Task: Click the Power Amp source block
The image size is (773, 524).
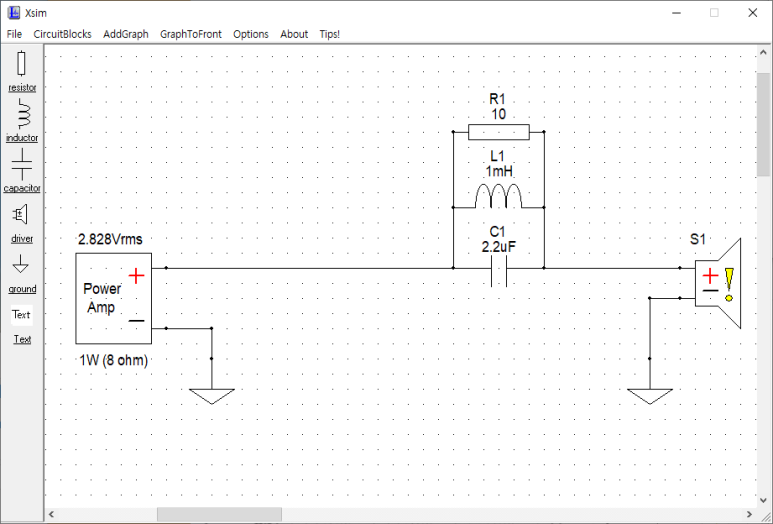Action: pyautogui.click(x=113, y=298)
